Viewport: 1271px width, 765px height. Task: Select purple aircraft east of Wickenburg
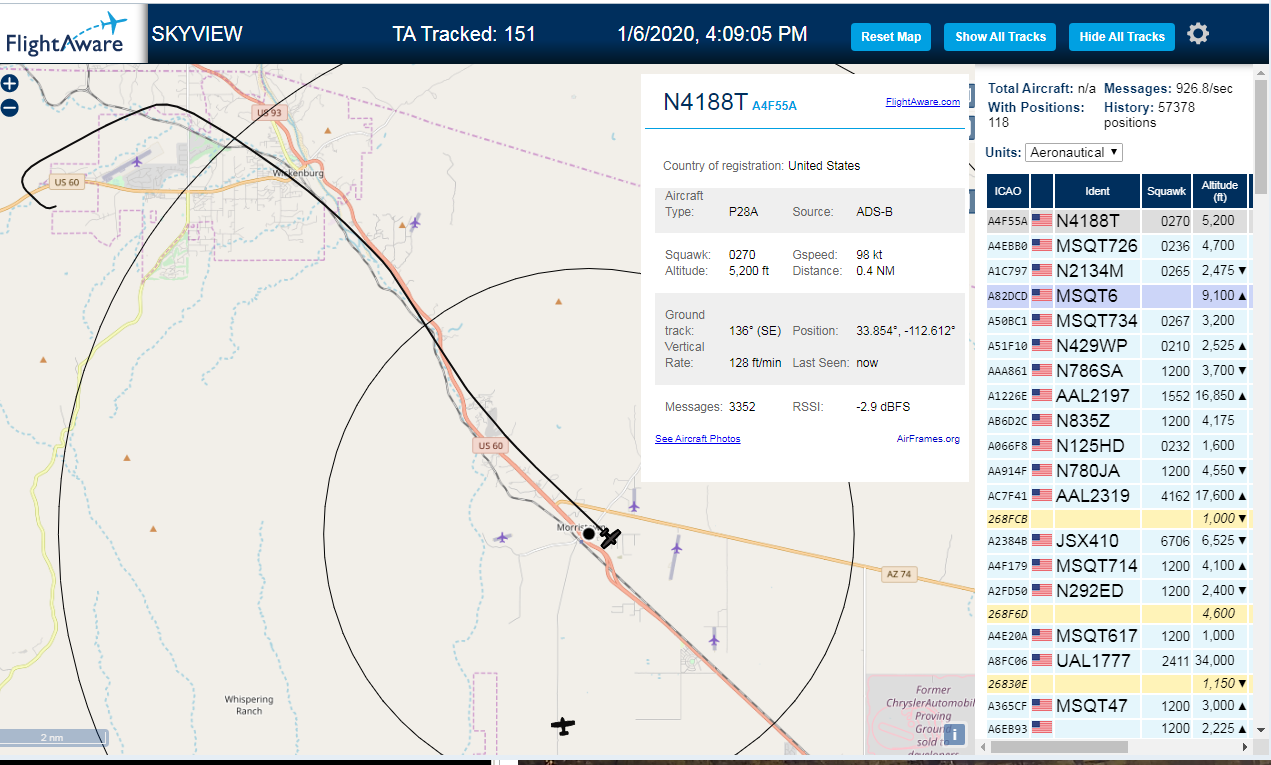click(x=414, y=221)
